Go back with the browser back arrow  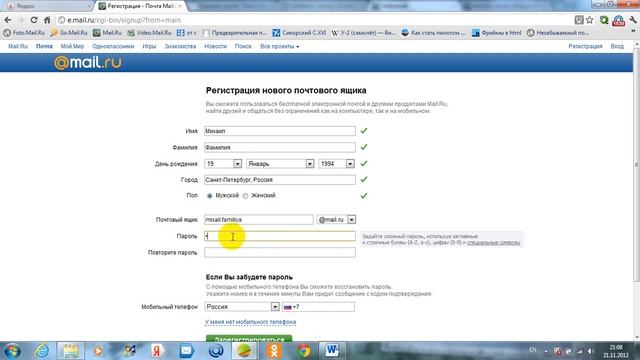coord(8,20)
